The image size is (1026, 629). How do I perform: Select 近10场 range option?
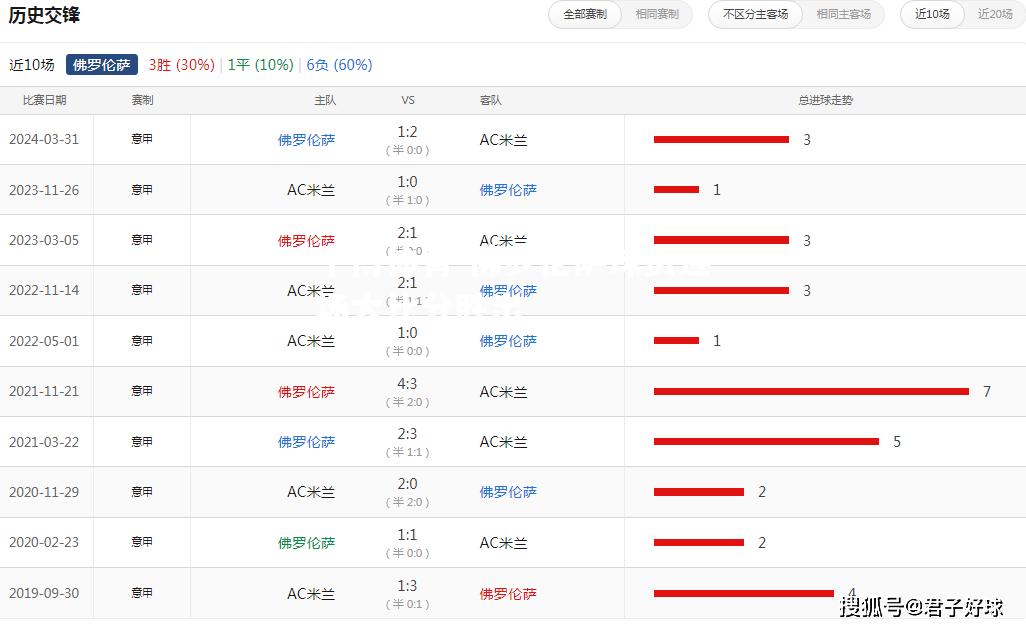(932, 14)
